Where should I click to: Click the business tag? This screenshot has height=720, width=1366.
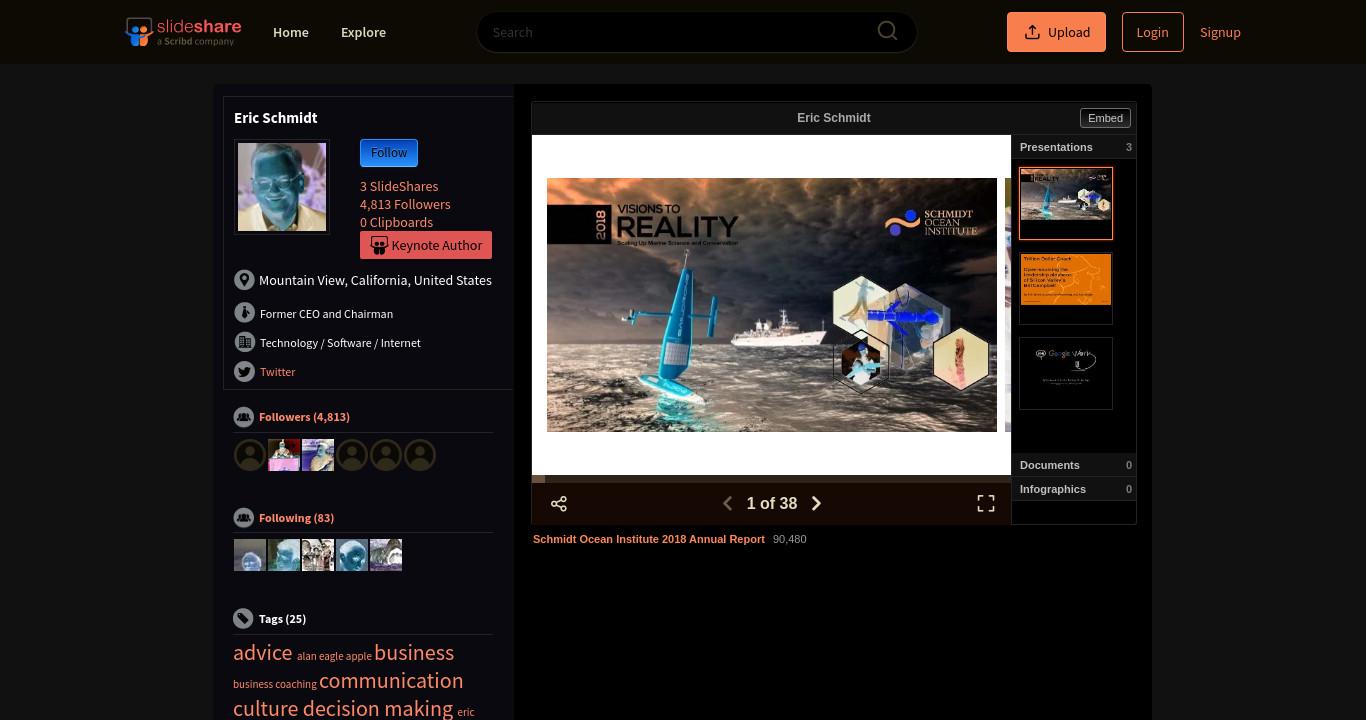(414, 652)
